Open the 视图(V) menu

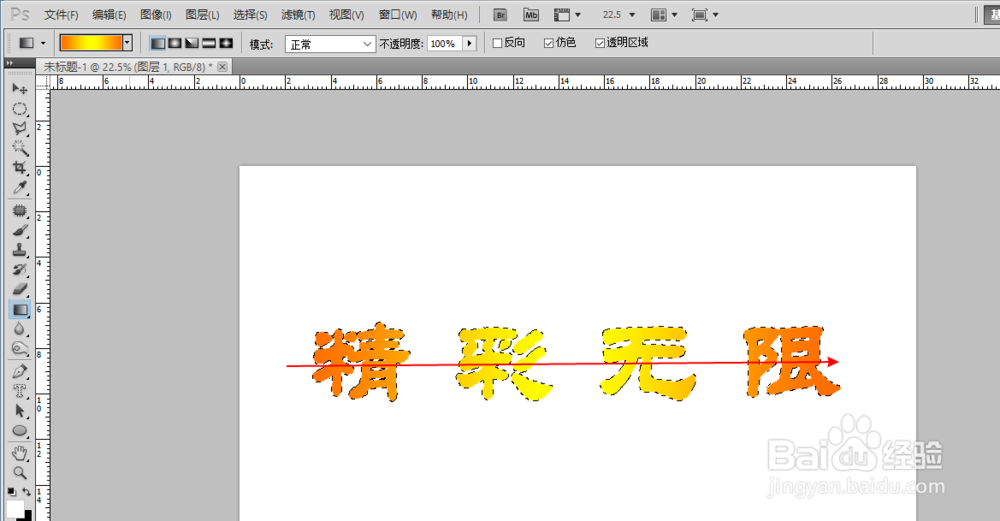click(346, 15)
